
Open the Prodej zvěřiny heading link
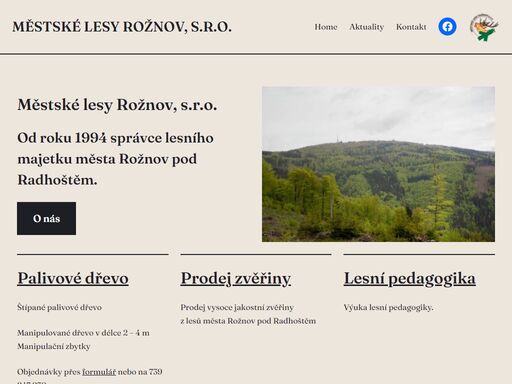[236, 278]
